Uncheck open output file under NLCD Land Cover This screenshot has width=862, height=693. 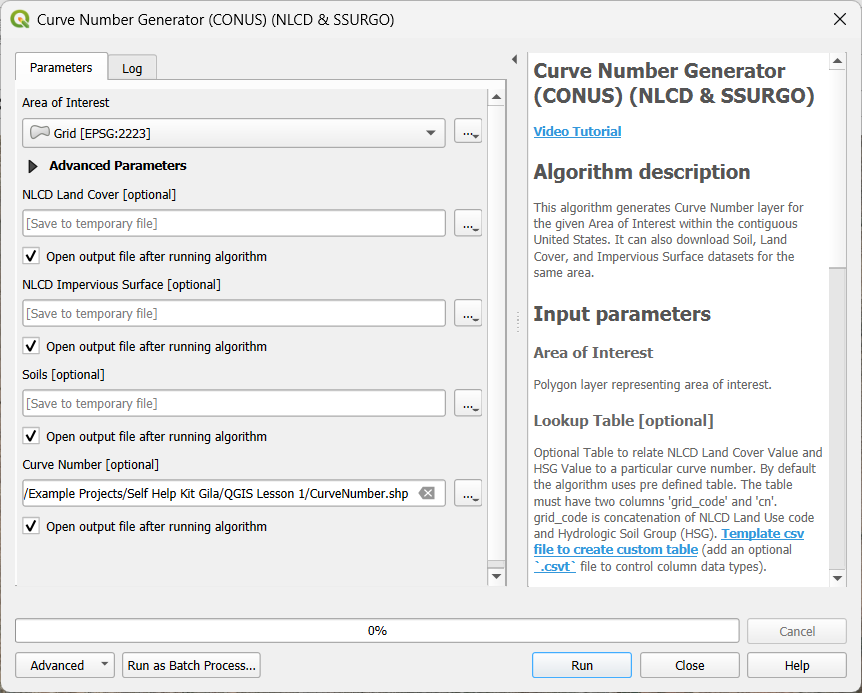coord(31,256)
